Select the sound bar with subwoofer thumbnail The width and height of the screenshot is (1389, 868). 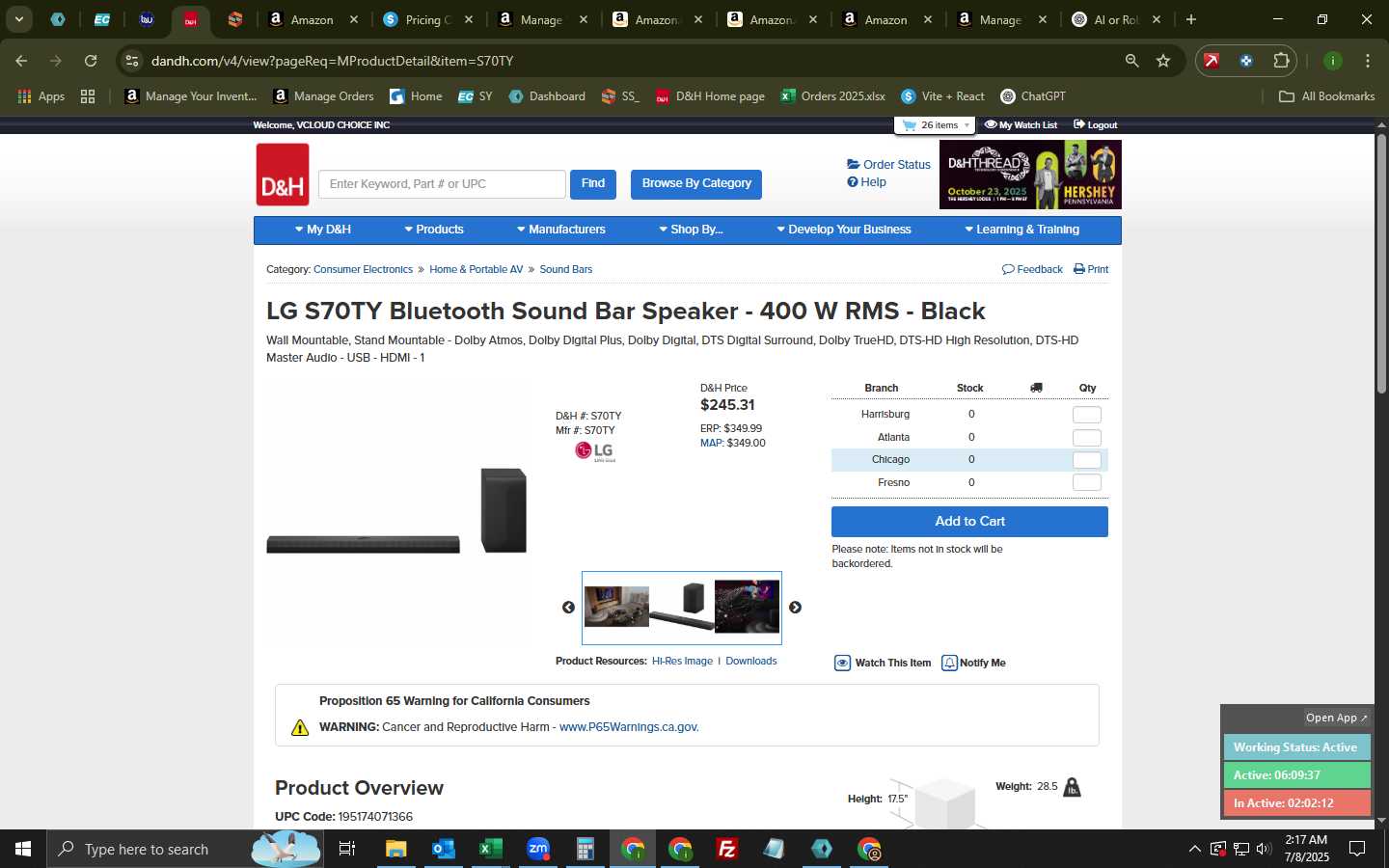click(x=681, y=607)
